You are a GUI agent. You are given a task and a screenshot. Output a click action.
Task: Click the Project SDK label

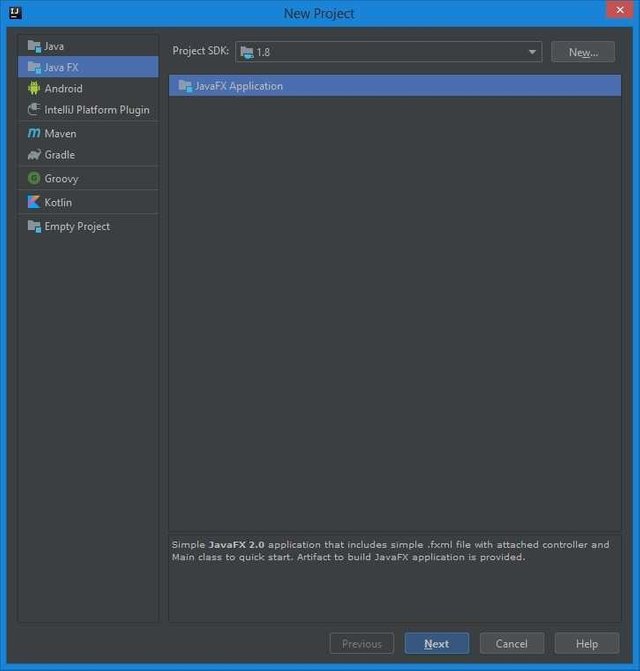pos(201,51)
